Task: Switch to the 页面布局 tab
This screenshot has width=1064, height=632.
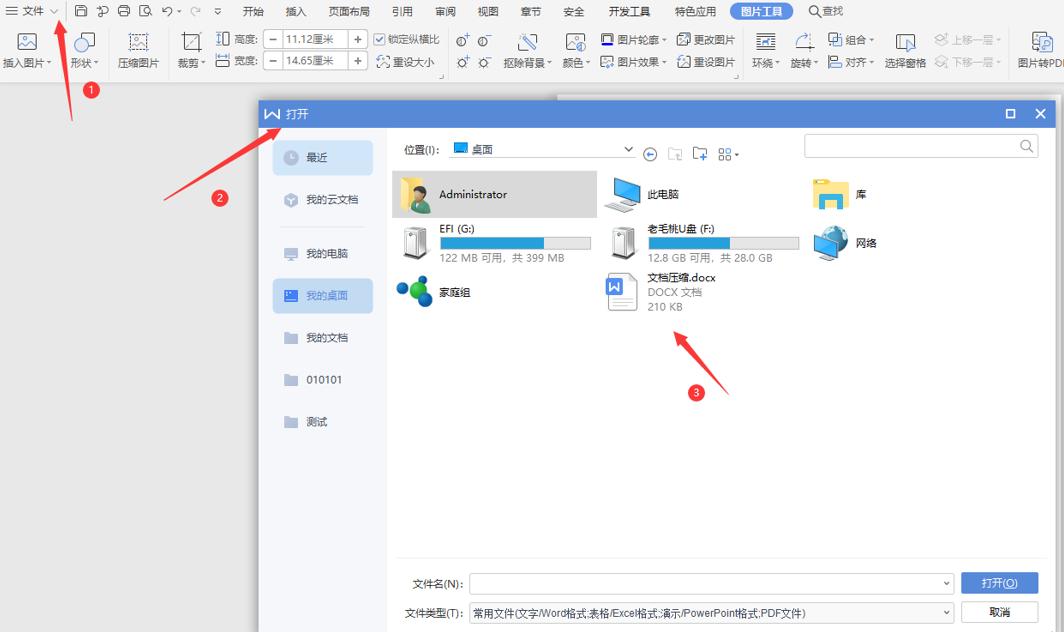Action: tap(349, 12)
